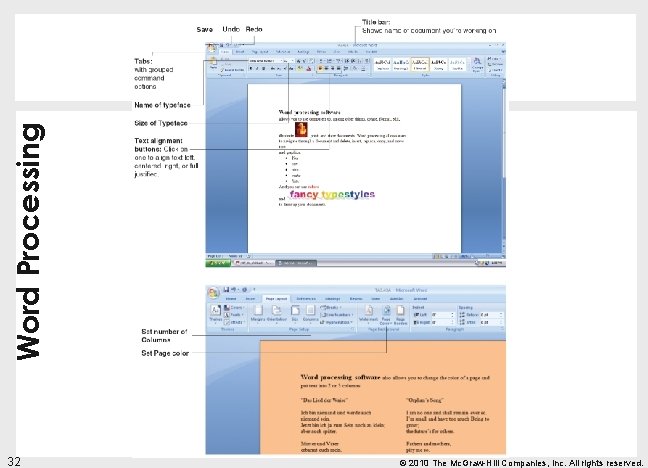Image resolution: width=648 pixels, height=468 pixels.
Task: Click Spacing After field in lower ribbon
Action: 492,322
